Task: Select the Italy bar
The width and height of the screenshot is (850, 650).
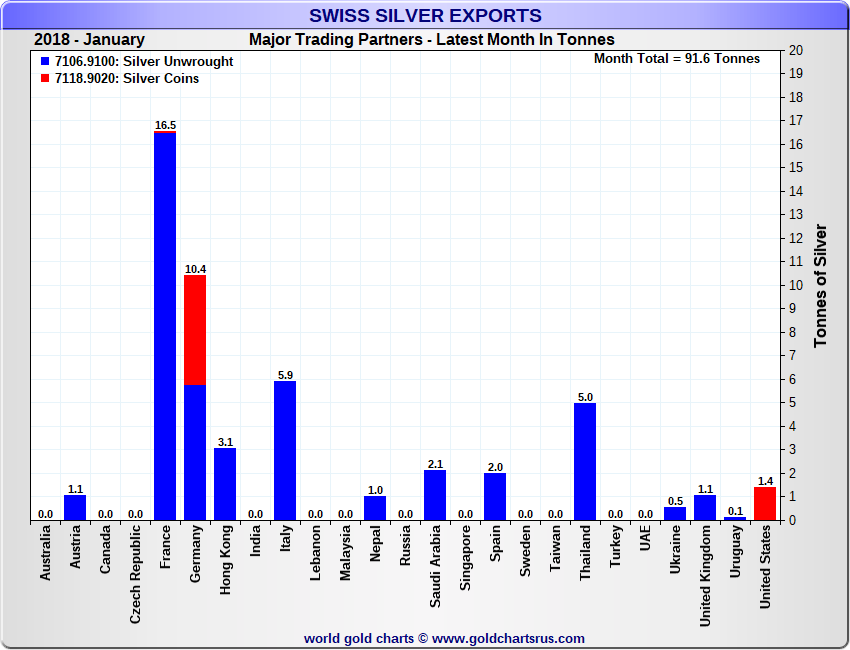Action: pos(285,451)
